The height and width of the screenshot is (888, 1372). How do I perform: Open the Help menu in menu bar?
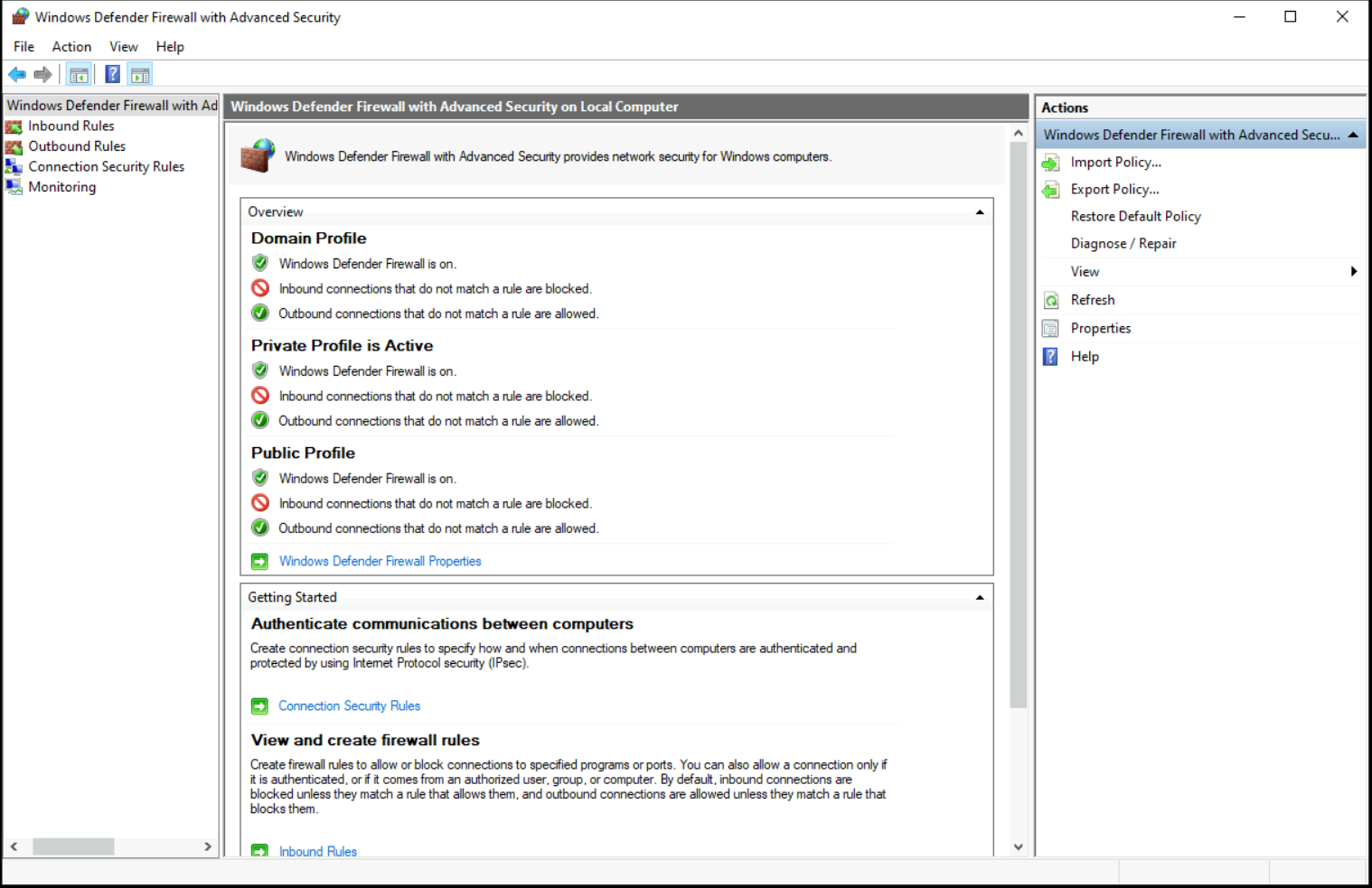(x=170, y=47)
